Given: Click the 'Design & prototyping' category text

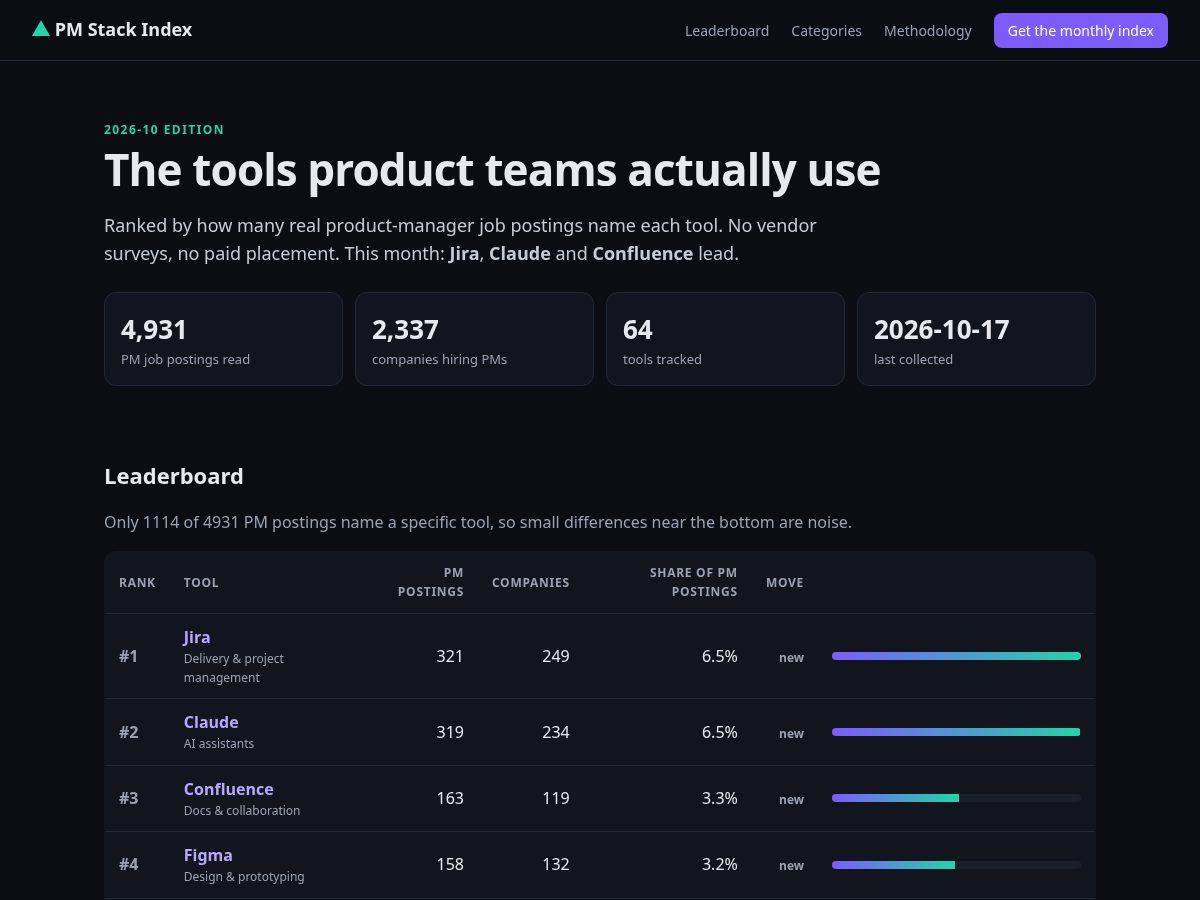Looking at the screenshot, I should [x=244, y=877].
